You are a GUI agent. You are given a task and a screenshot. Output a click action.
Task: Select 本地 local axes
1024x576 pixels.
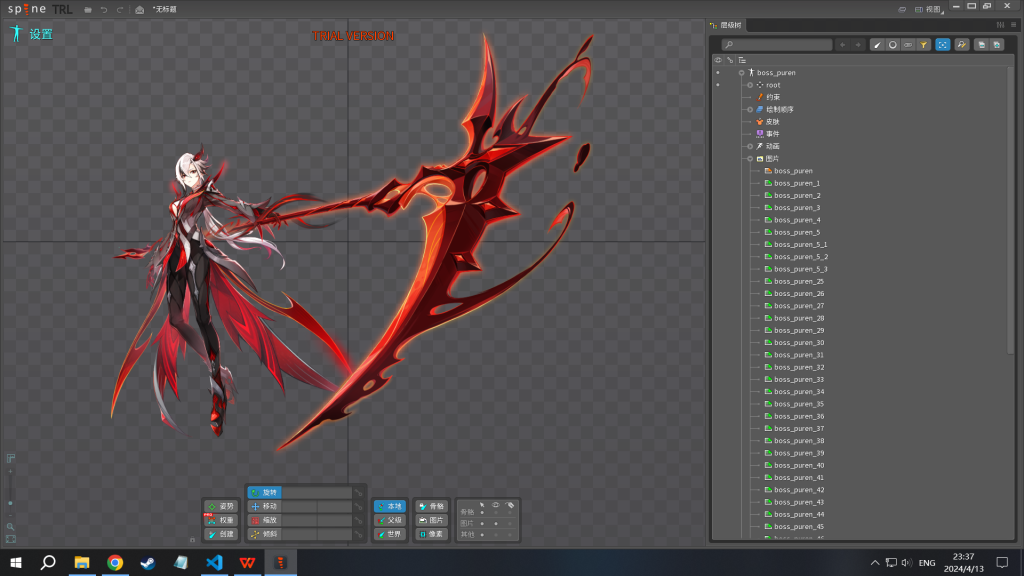(x=390, y=506)
